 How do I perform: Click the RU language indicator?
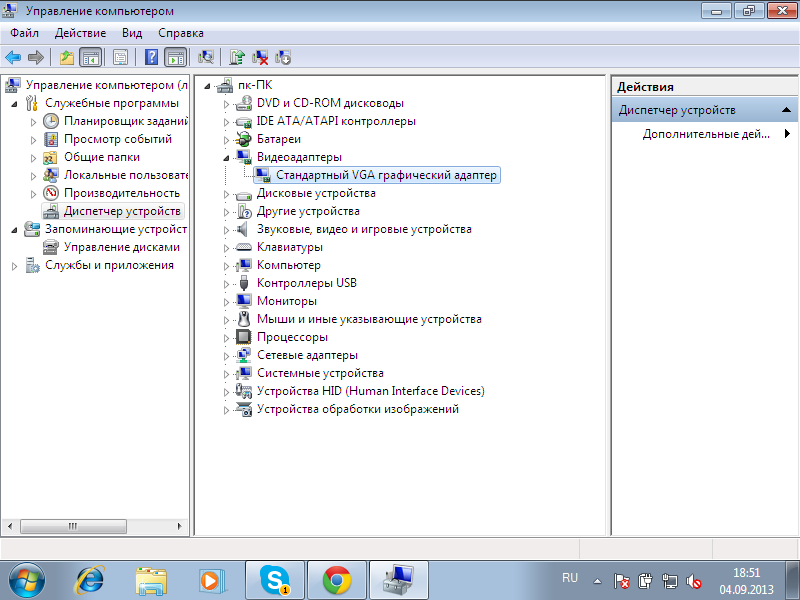tap(569, 578)
